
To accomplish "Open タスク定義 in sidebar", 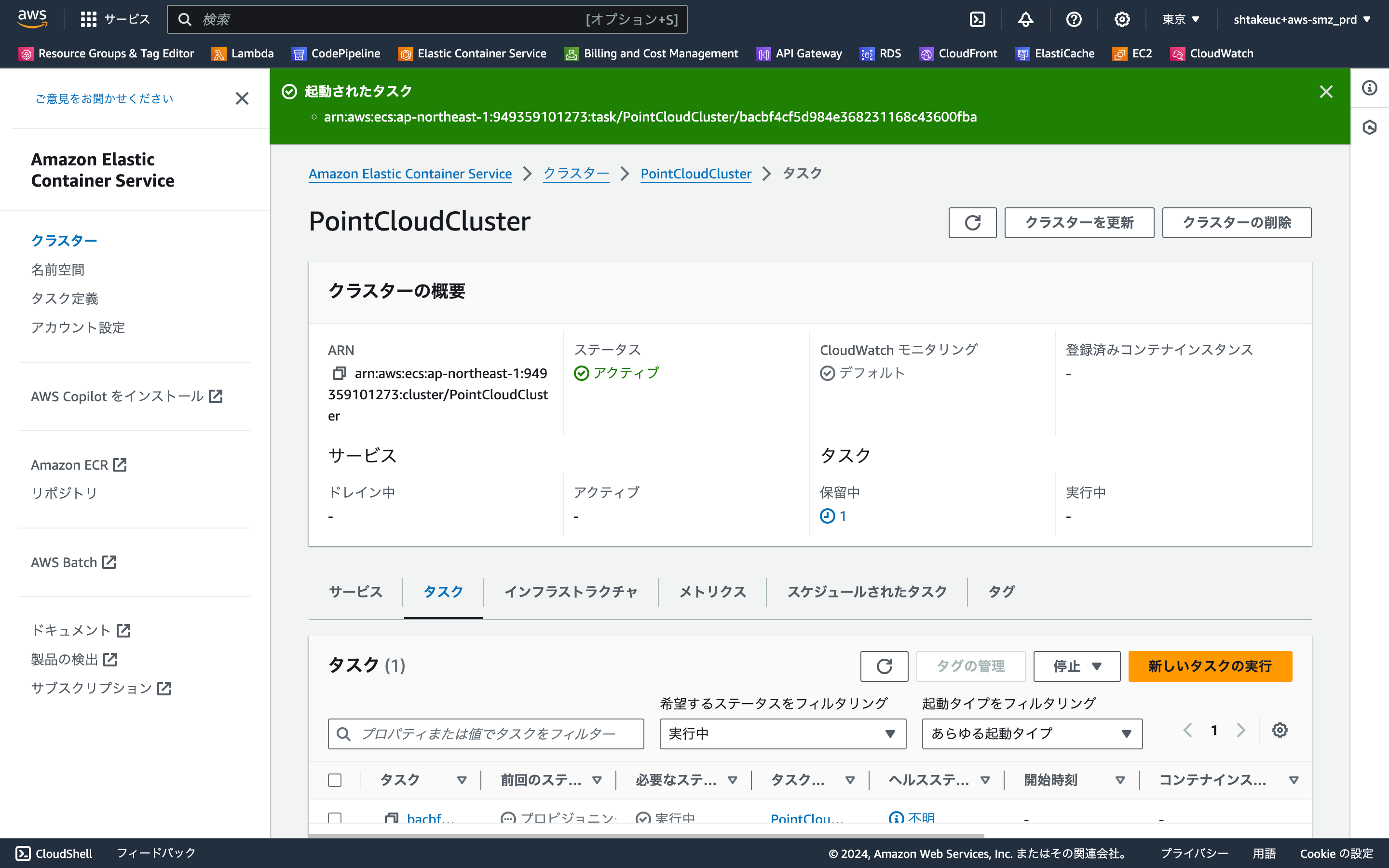I will point(64,298).
